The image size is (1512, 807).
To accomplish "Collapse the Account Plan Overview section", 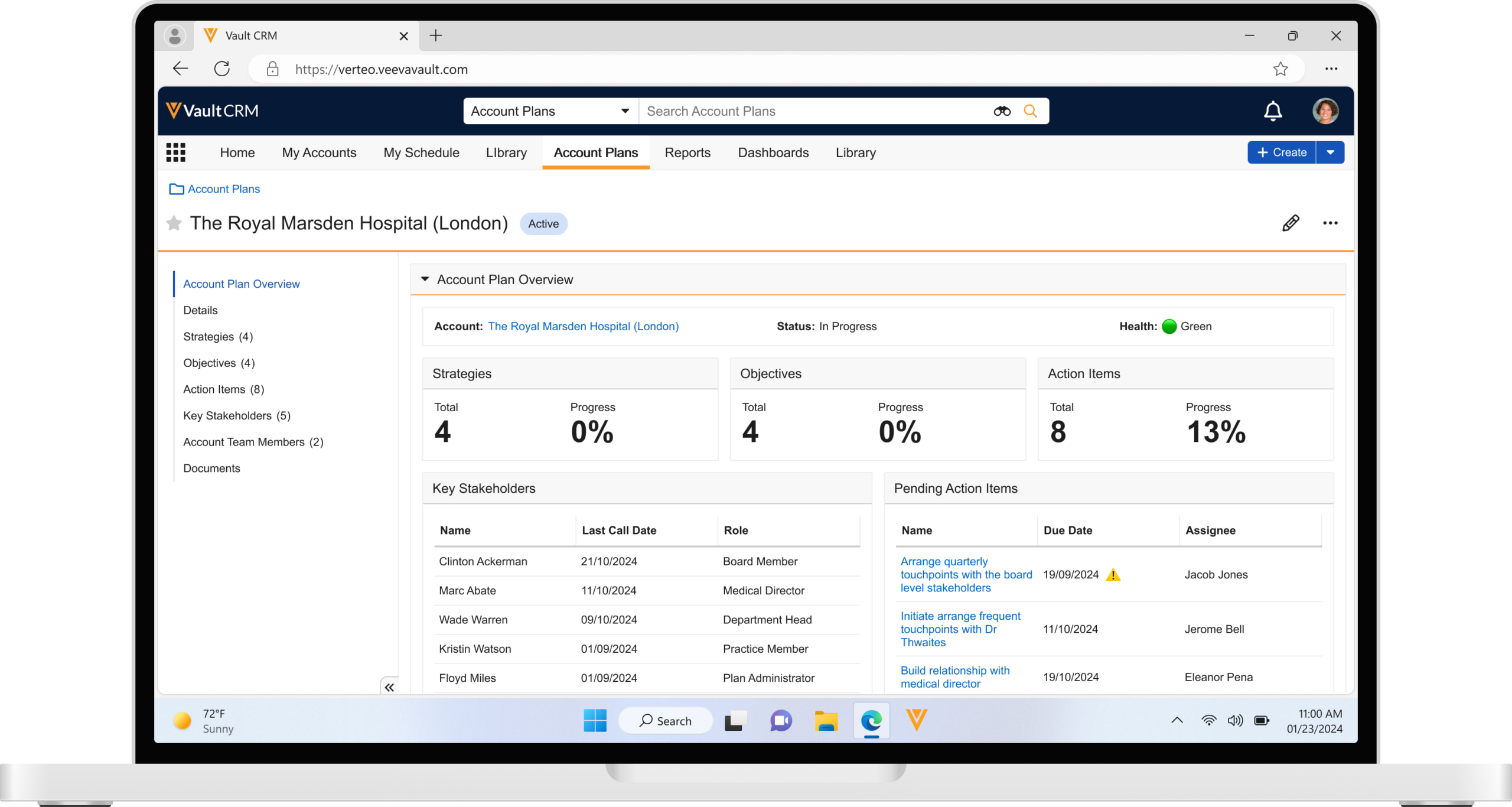I will (x=425, y=279).
